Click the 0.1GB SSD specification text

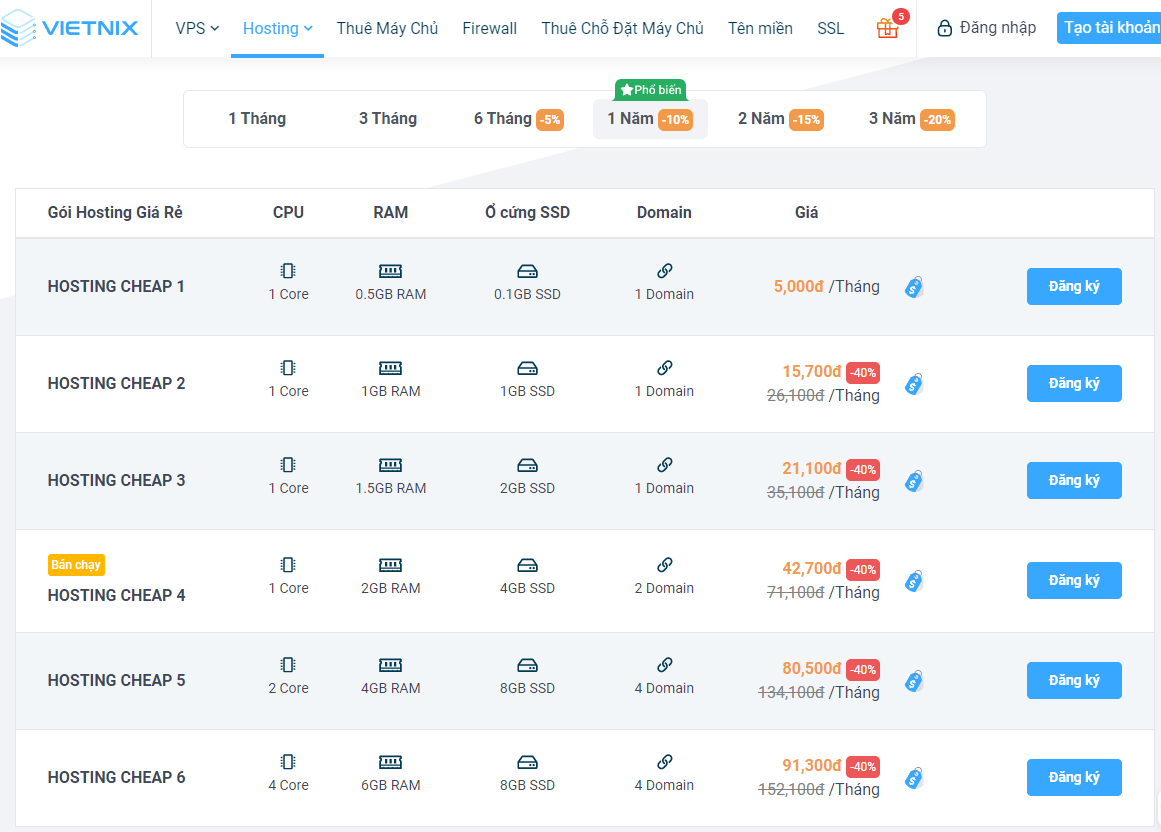(x=527, y=294)
